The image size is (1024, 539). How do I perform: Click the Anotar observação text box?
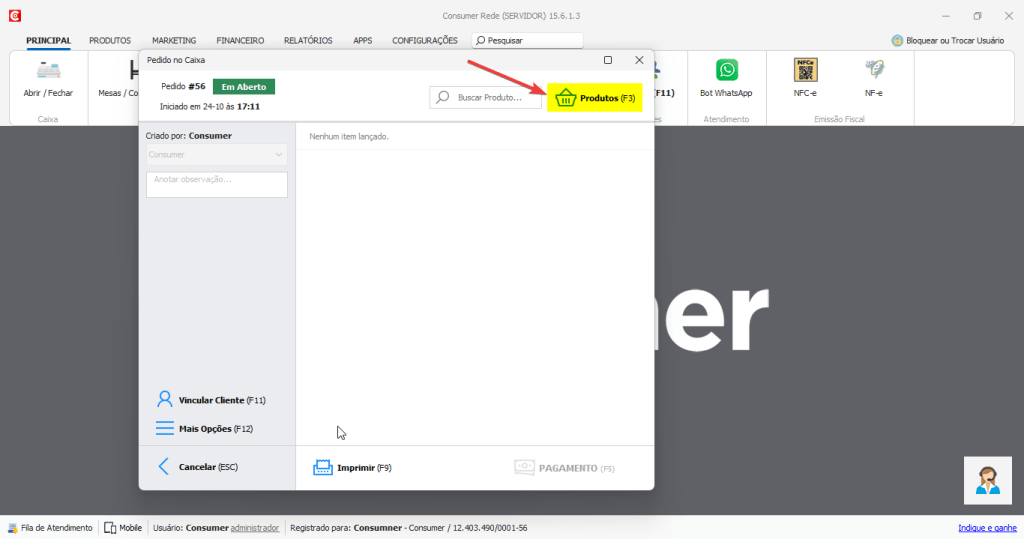pyautogui.click(x=216, y=184)
